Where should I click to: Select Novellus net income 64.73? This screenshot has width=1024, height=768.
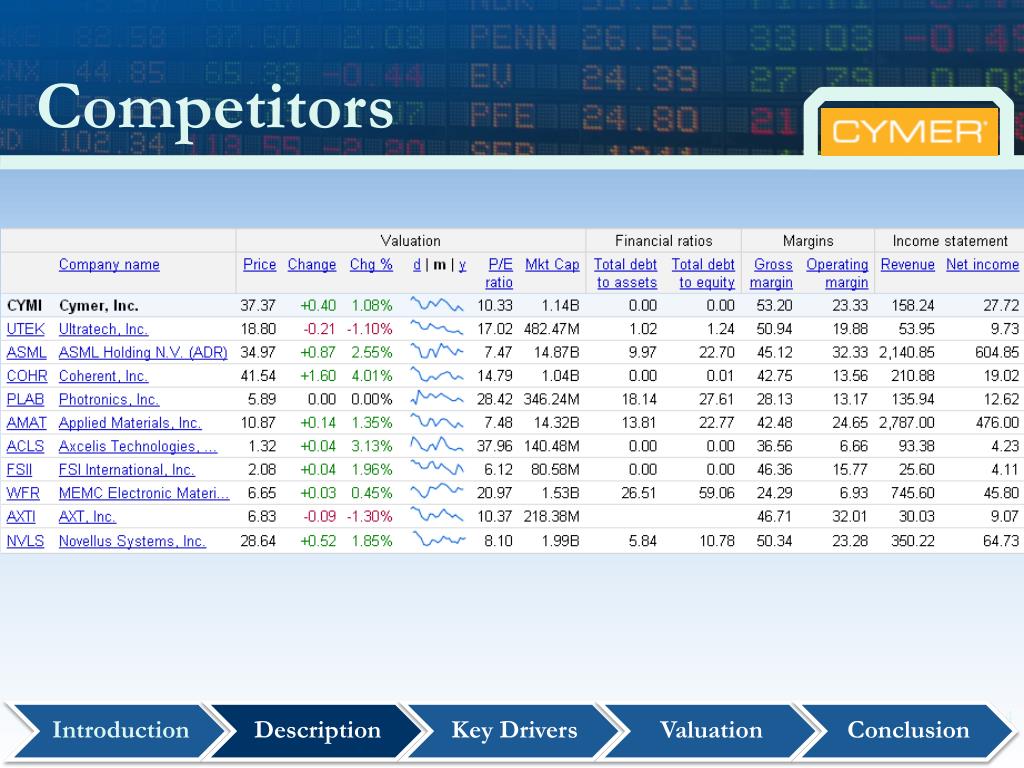[x=1001, y=541]
